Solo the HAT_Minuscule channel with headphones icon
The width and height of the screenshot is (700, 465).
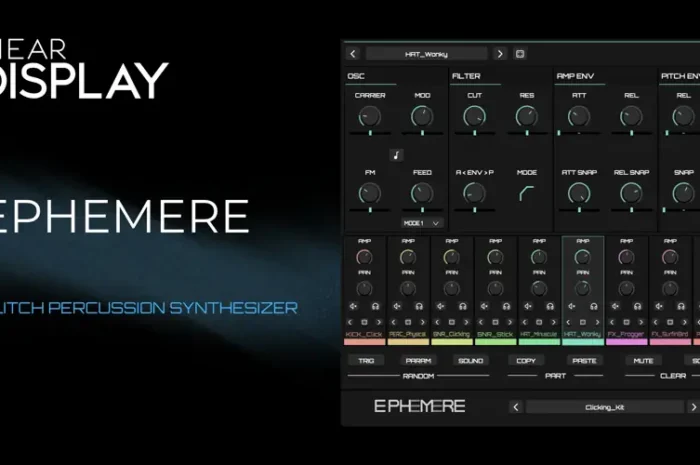550,306
